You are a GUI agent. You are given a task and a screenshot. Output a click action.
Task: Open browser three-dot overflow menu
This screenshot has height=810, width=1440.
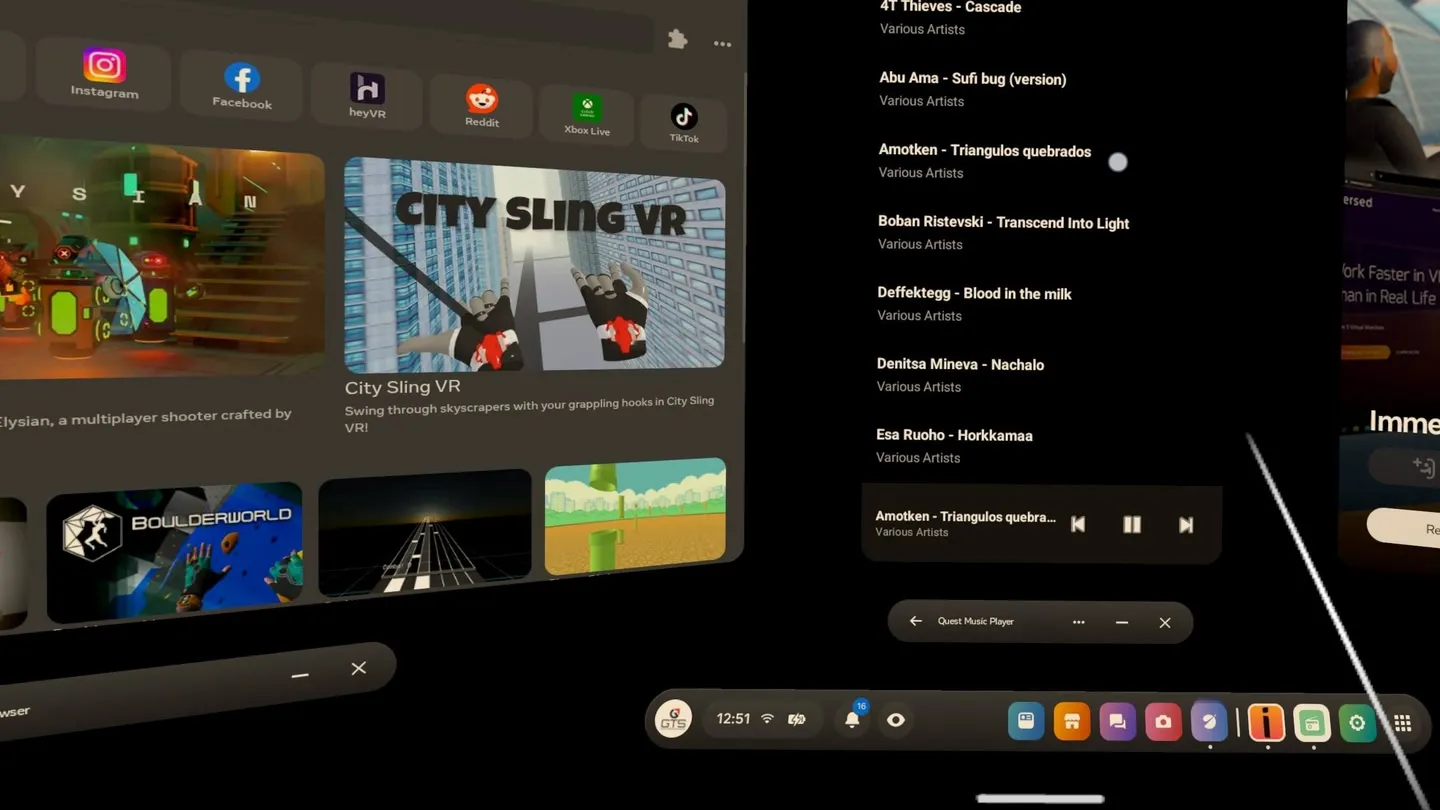pos(722,44)
